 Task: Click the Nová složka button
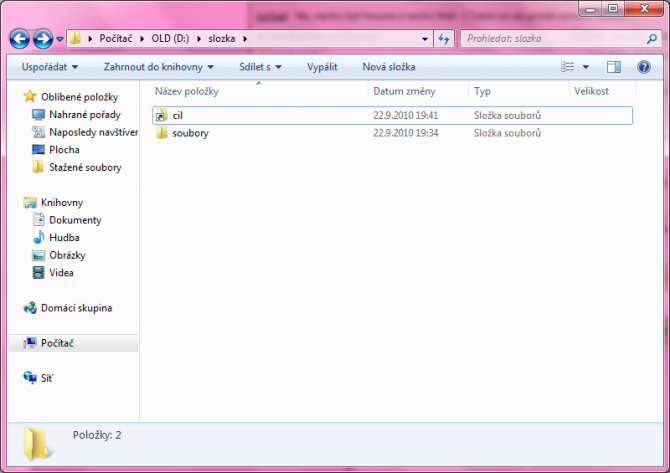point(388,67)
